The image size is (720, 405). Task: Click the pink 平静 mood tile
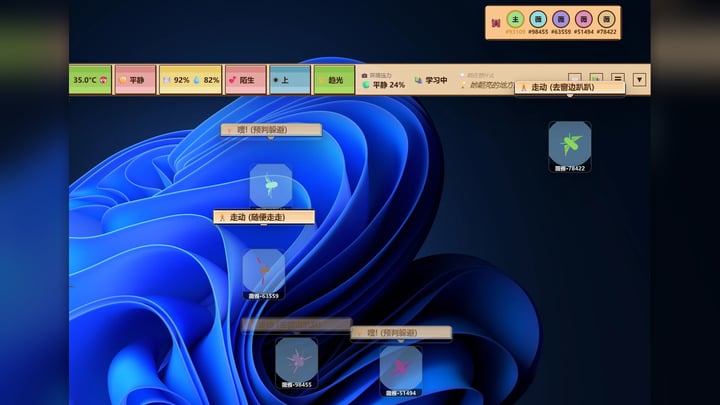click(x=135, y=80)
